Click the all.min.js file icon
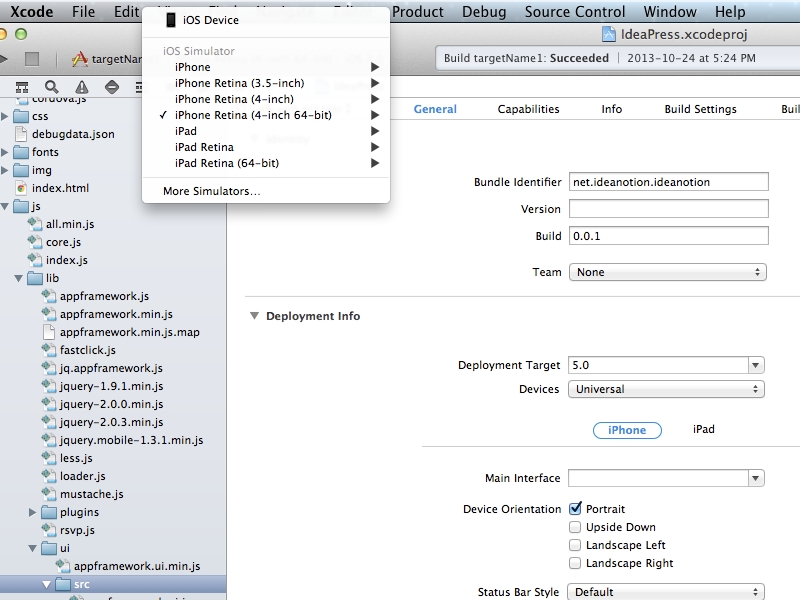 pos(35,224)
